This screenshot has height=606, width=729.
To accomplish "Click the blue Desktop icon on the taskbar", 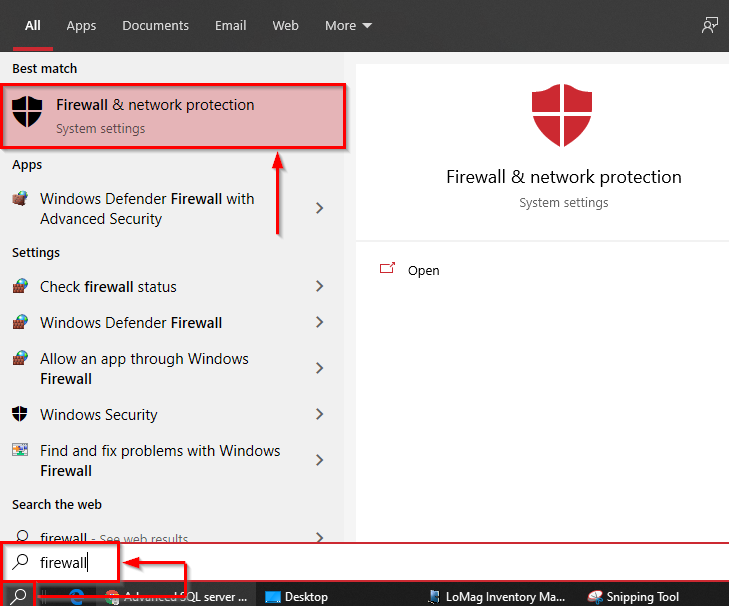I will (272, 597).
